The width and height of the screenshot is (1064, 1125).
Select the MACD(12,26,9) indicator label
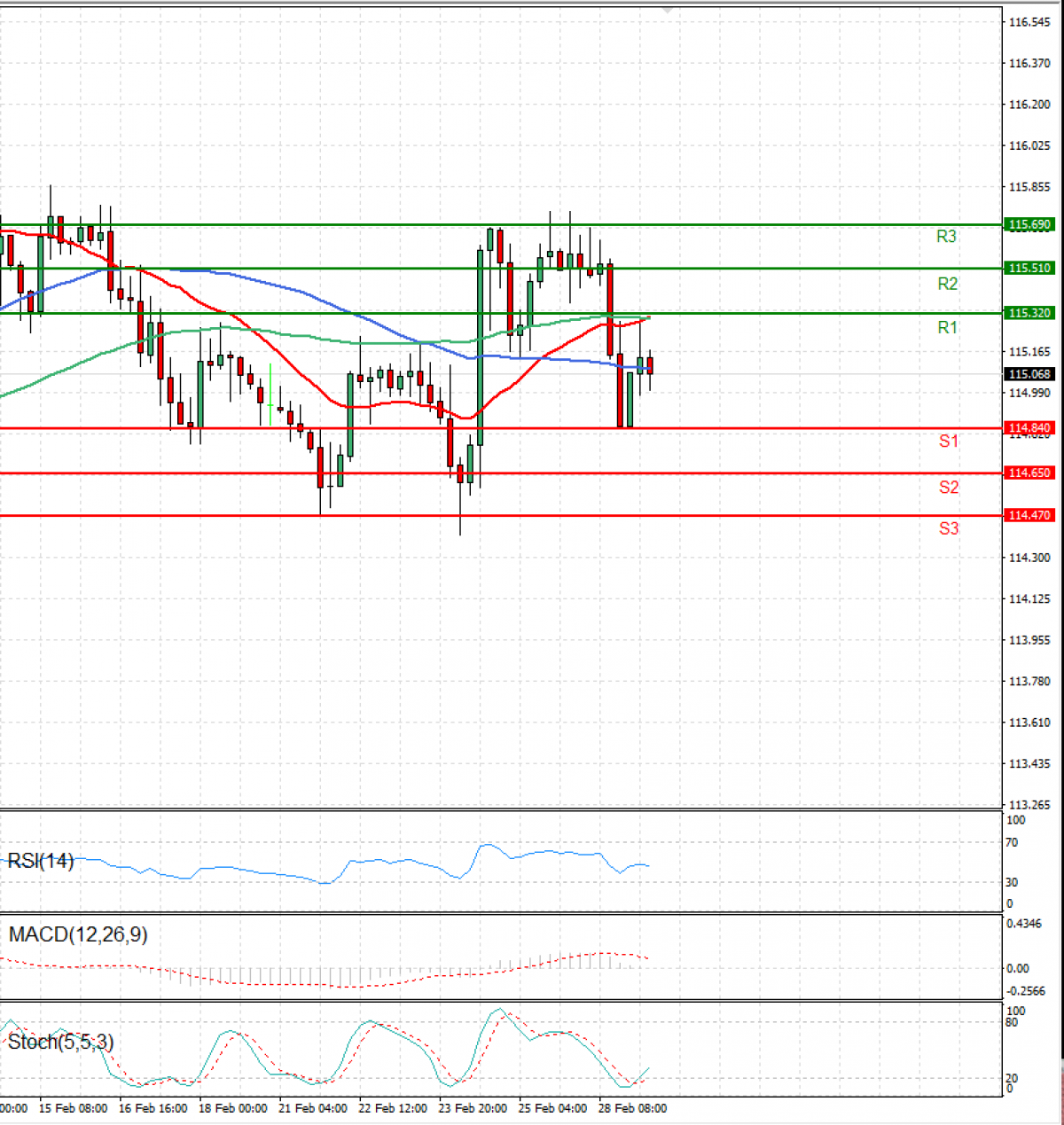[78, 934]
